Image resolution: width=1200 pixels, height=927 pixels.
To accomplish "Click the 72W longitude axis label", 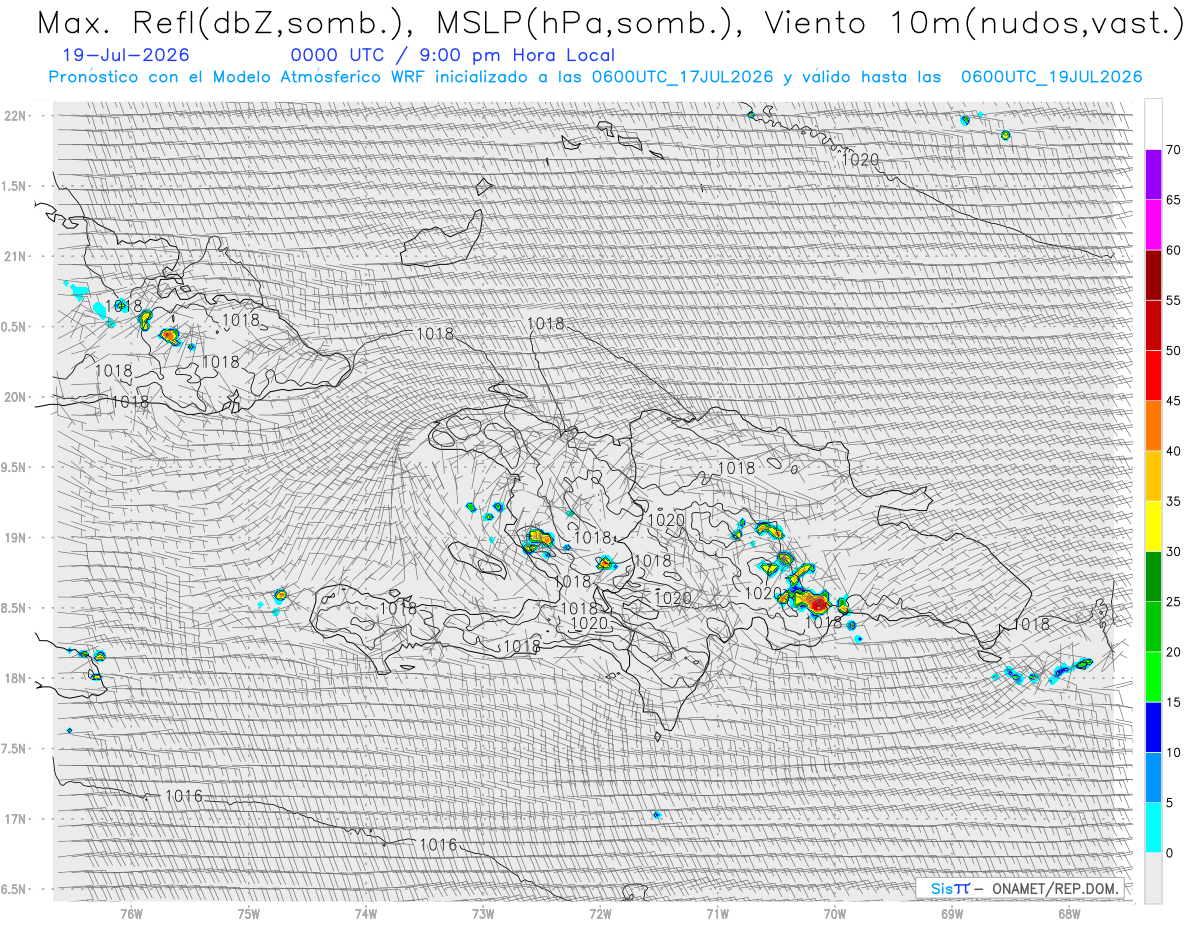I will pyautogui.click(x=600, y=914).
